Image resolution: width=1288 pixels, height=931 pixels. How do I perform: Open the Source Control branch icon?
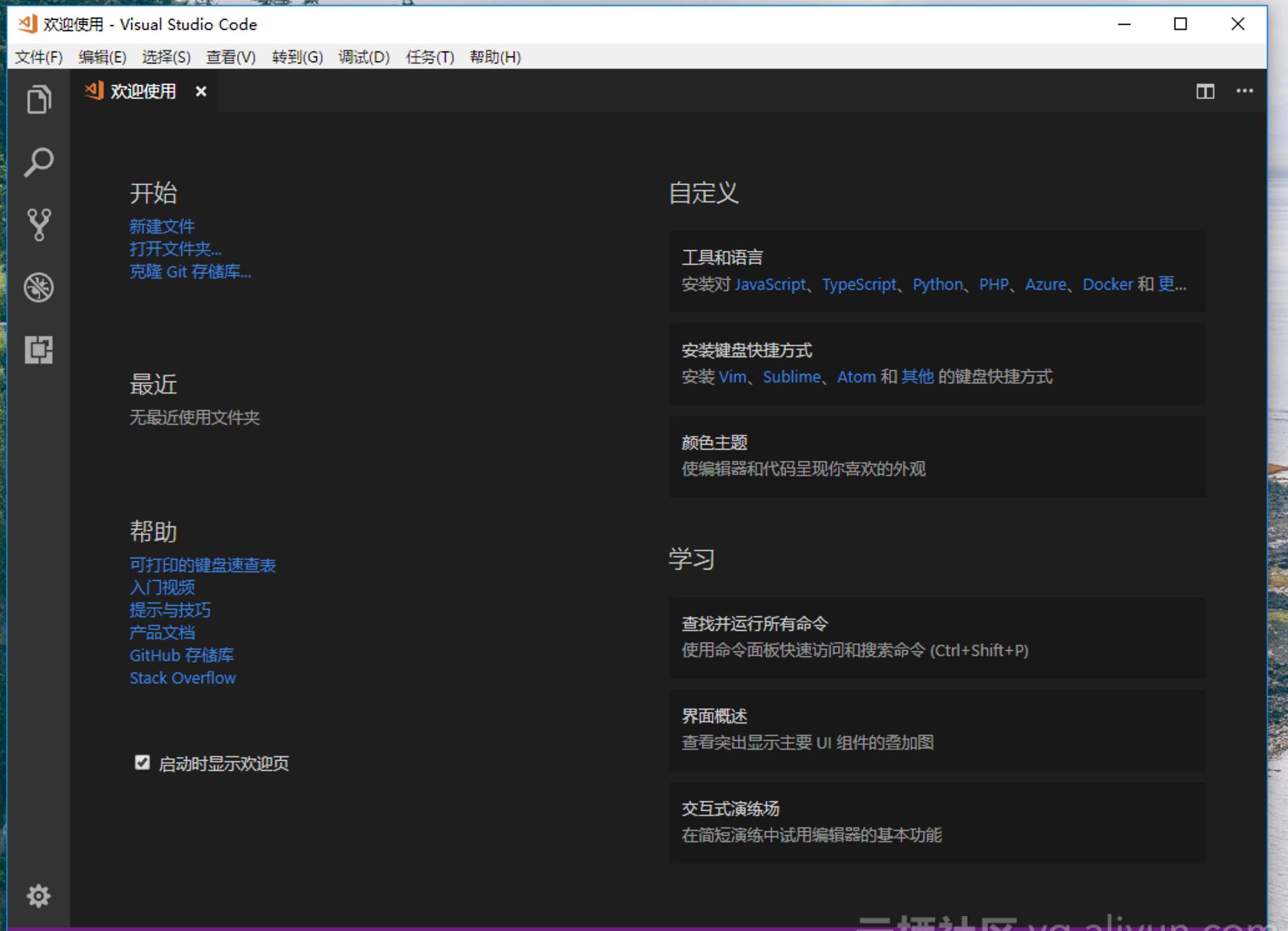[39, 224]
